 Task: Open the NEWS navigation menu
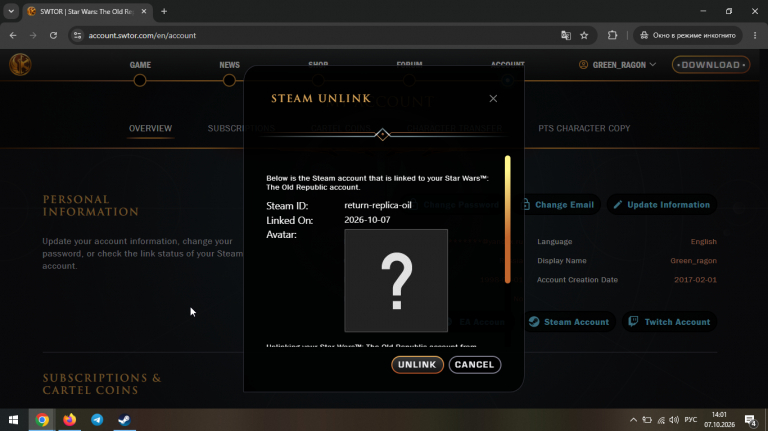click(229, 65)
